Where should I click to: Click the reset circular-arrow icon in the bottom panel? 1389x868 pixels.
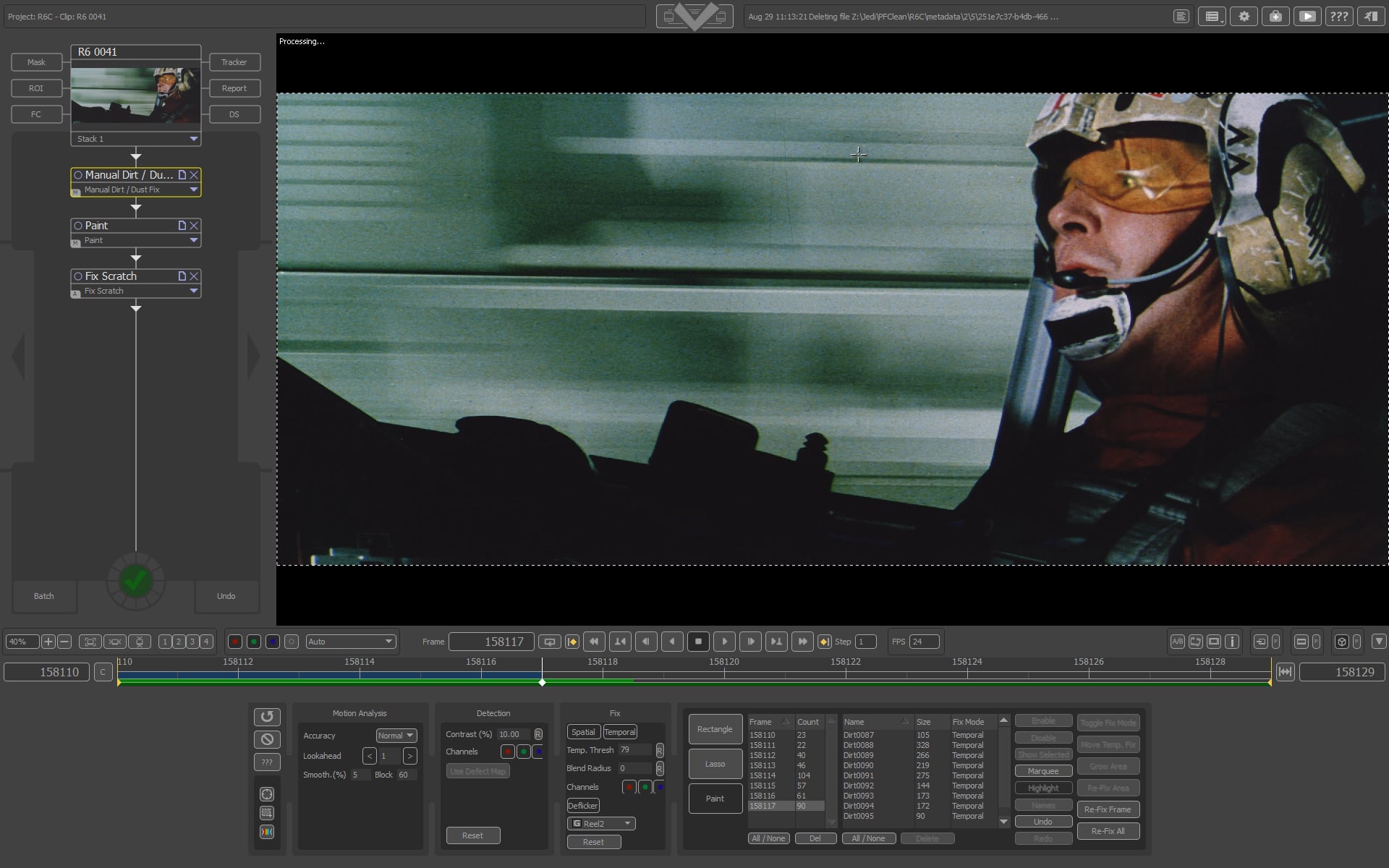click(267, 717)
